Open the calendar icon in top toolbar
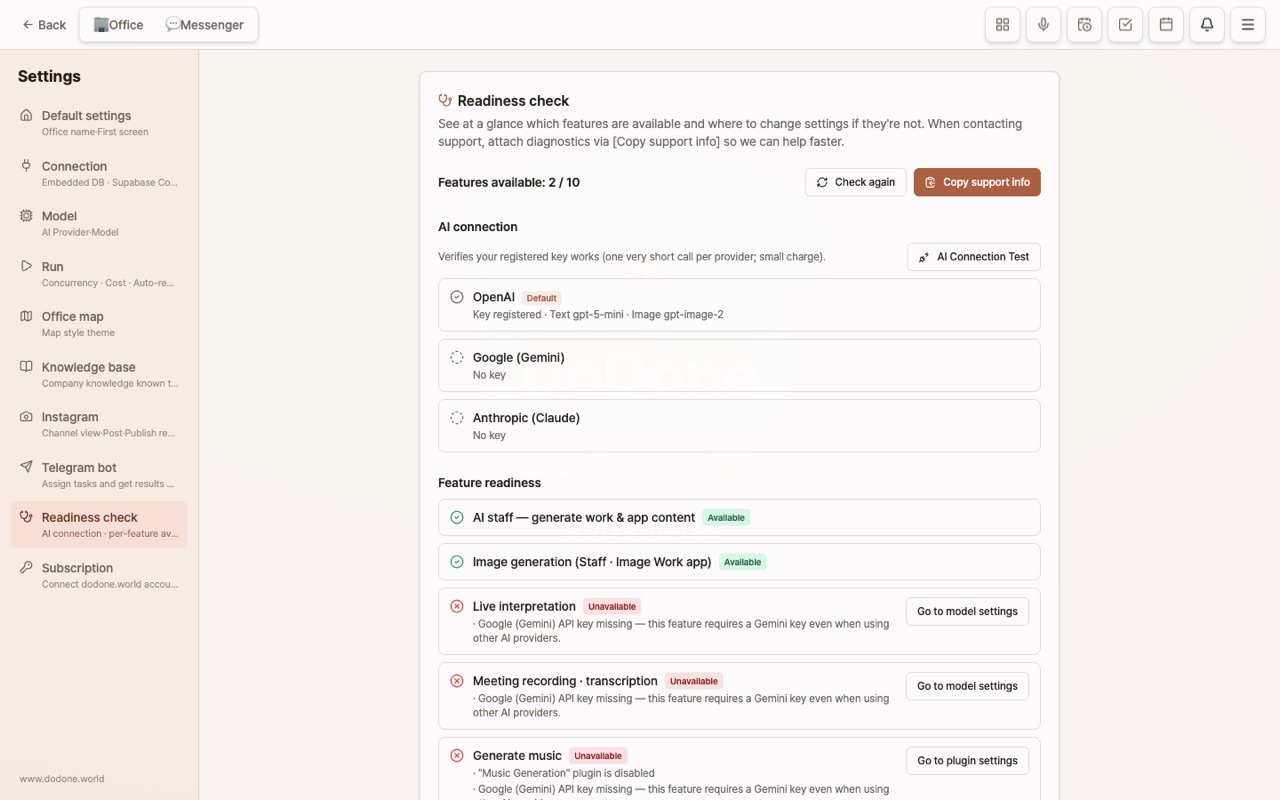Image resolution: width=1280 pixels, height=800 pixels. pyautogui.click(x=1166, y=25)
